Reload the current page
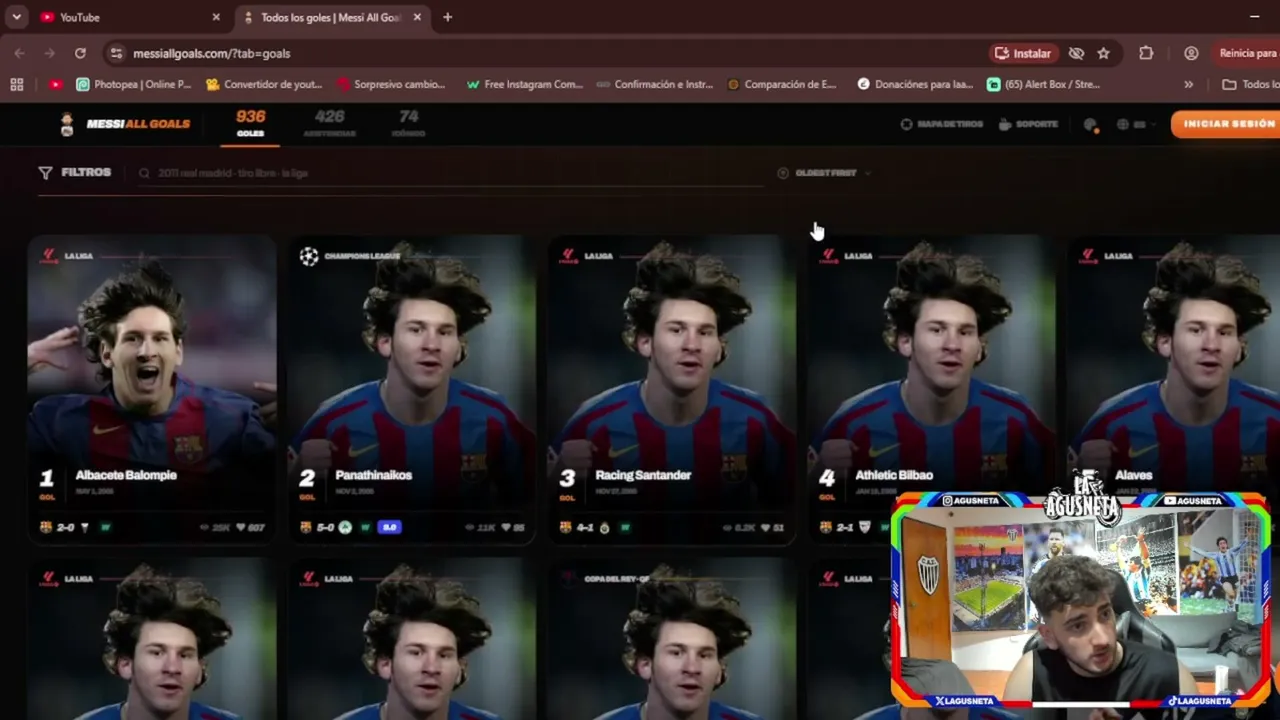This screenshot has height=720, width=1280. pos(80,53)
